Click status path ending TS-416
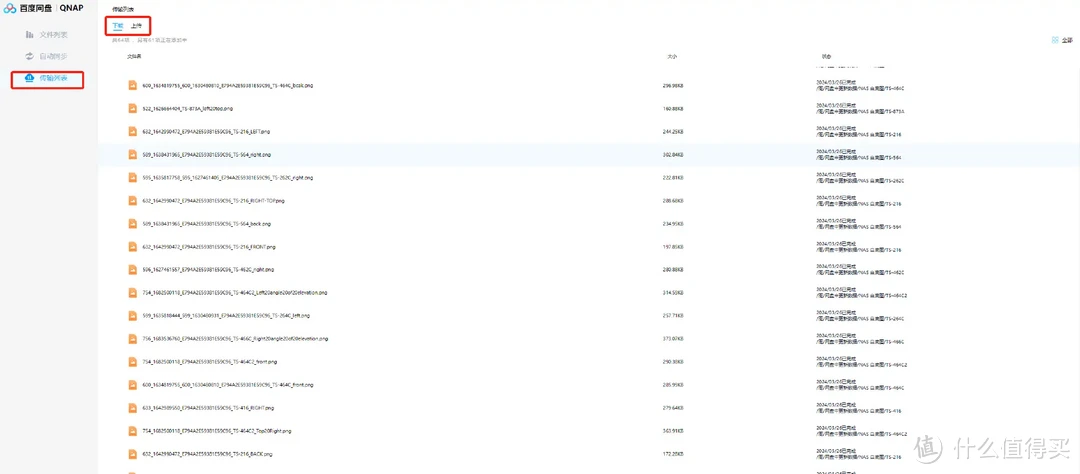The height and width of the screenshot is (474, 1080). click(x=858, y=411)
